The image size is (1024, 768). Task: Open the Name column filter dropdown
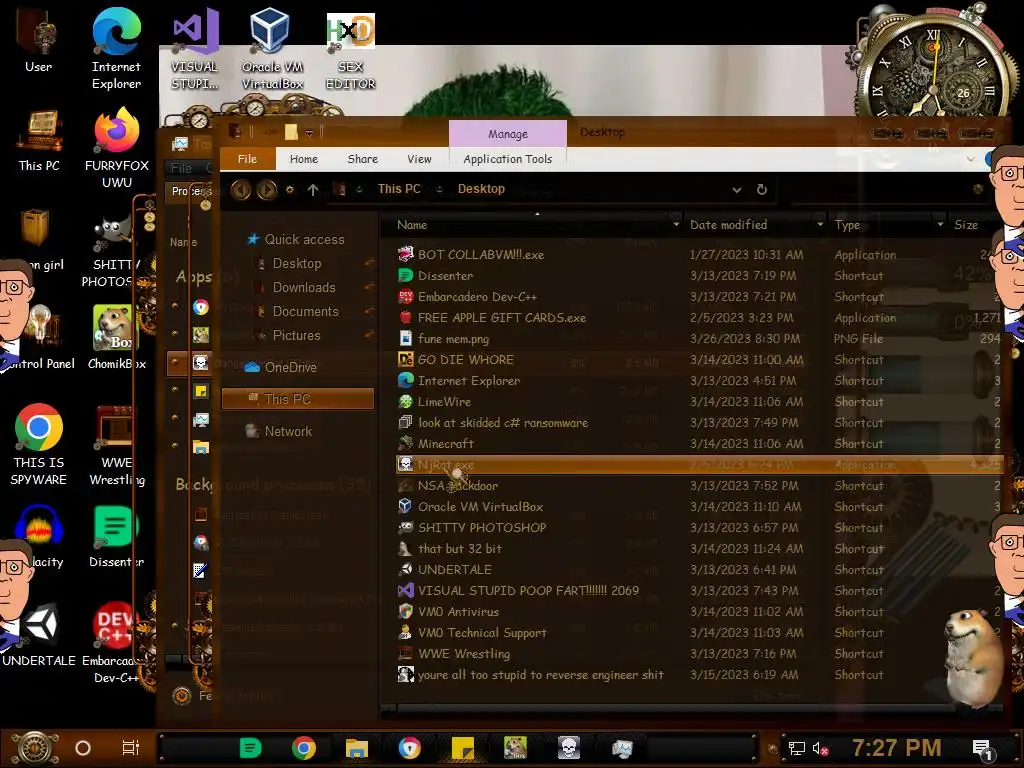[676, 225]
